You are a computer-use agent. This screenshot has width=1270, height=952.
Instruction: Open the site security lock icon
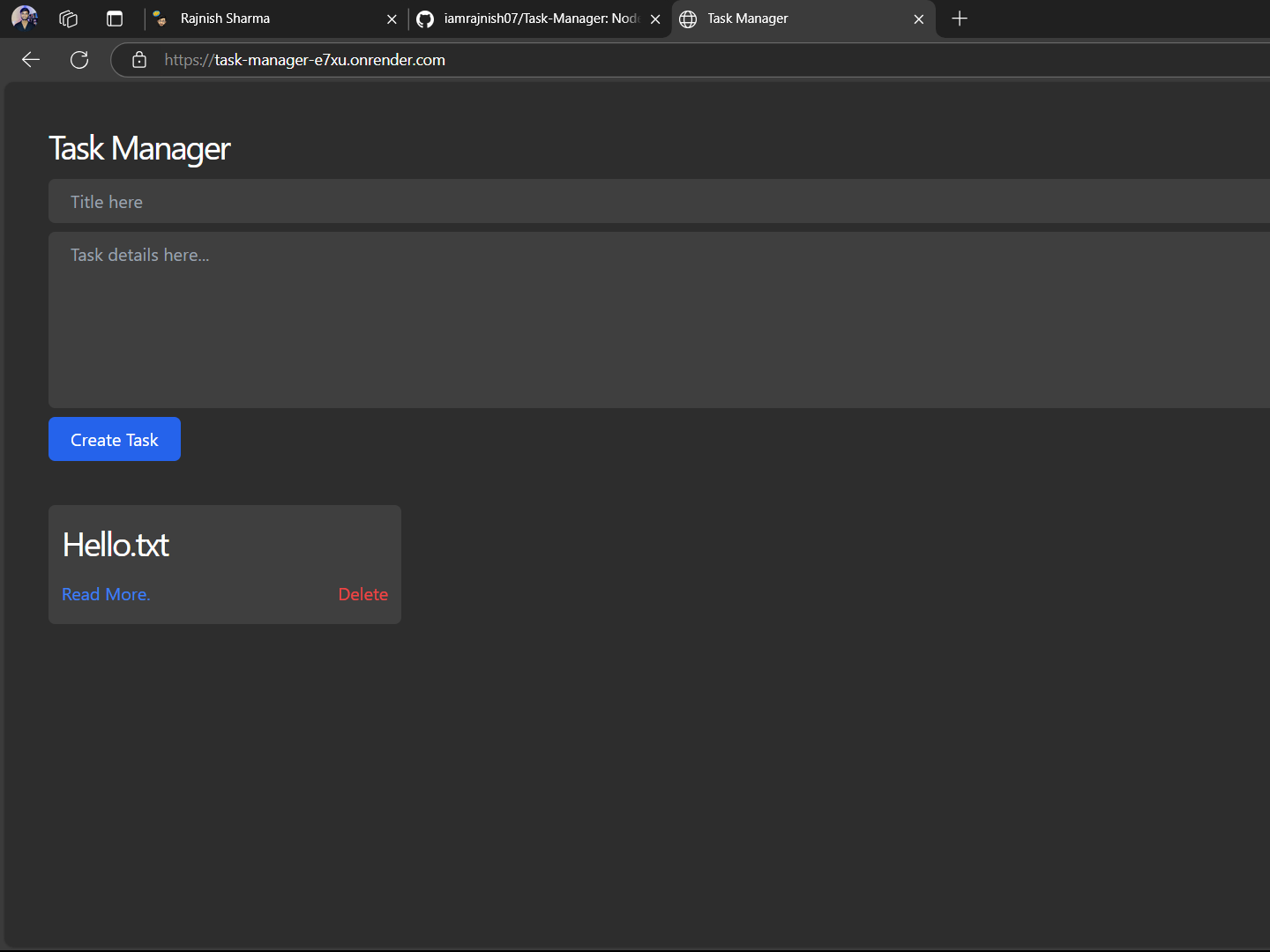138,60
